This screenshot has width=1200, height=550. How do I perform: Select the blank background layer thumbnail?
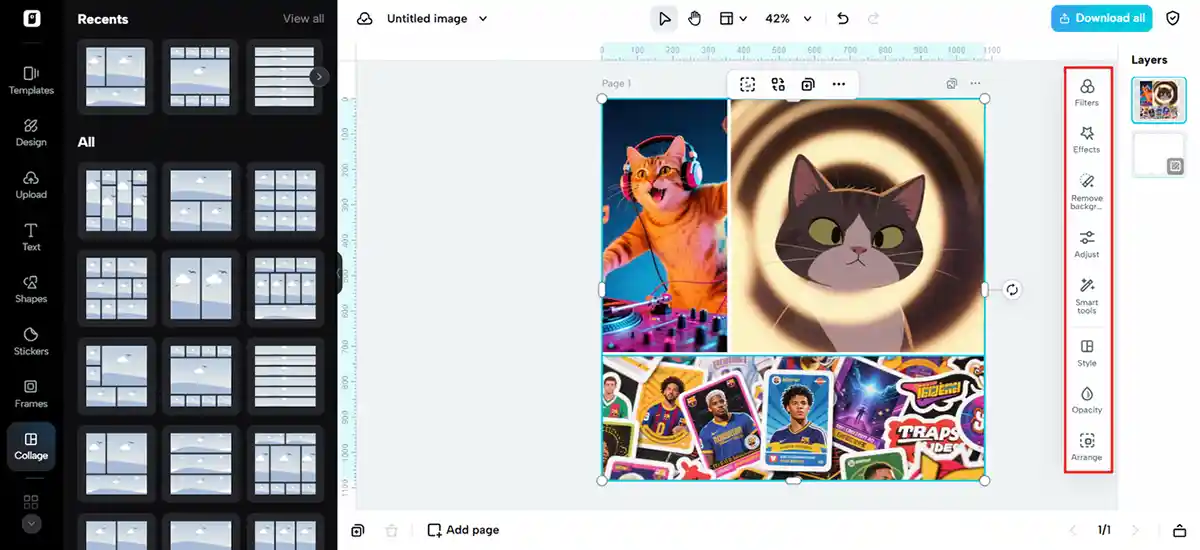click(1159, 155)
